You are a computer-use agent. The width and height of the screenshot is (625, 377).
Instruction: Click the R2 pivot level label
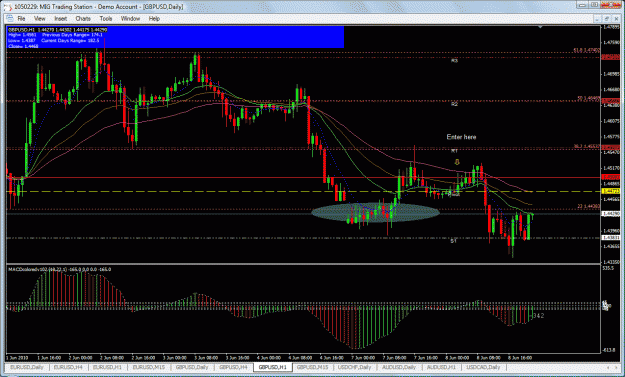pos(454,104)
